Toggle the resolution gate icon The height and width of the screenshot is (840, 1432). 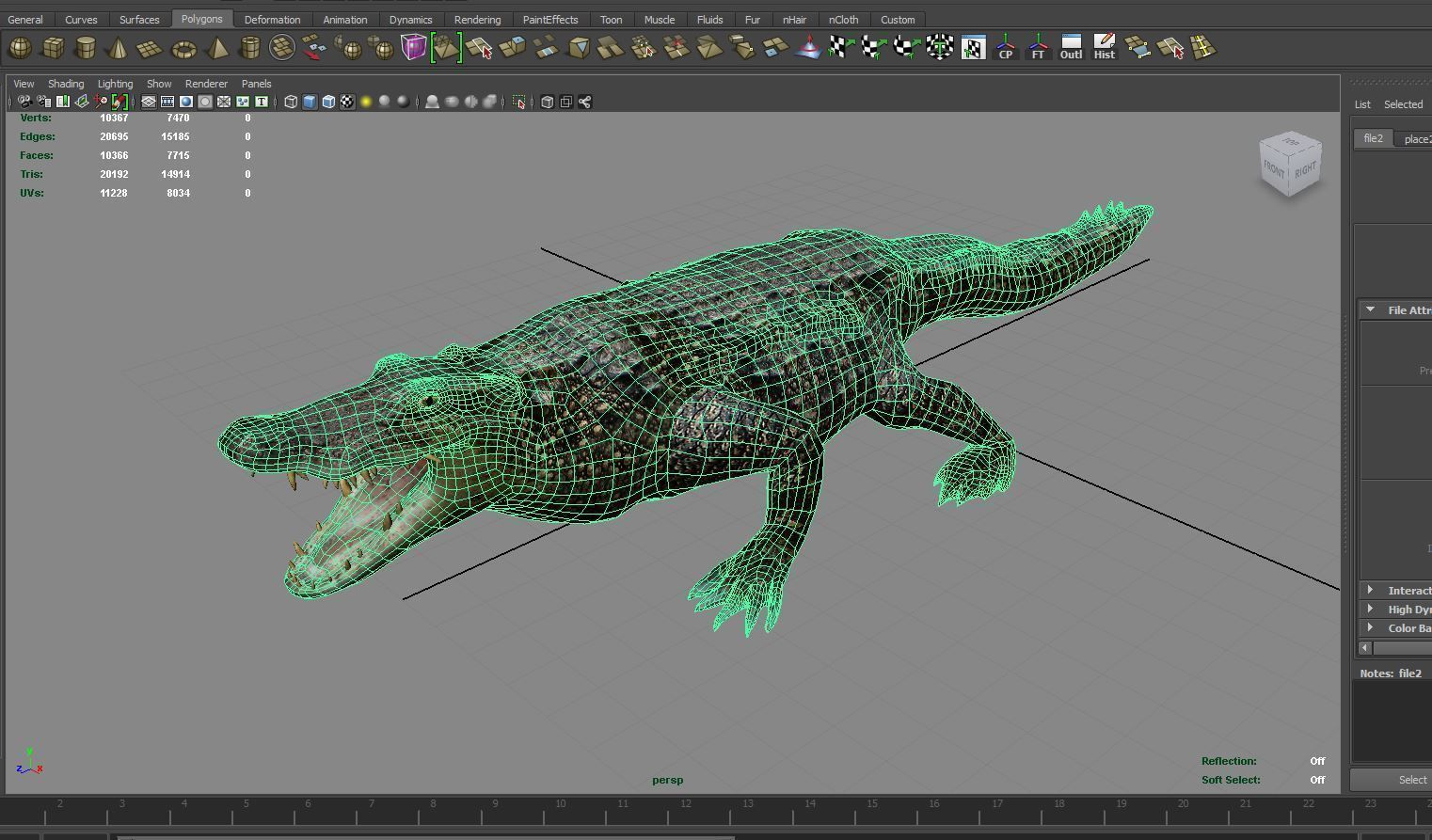click(x=186, y=102)
